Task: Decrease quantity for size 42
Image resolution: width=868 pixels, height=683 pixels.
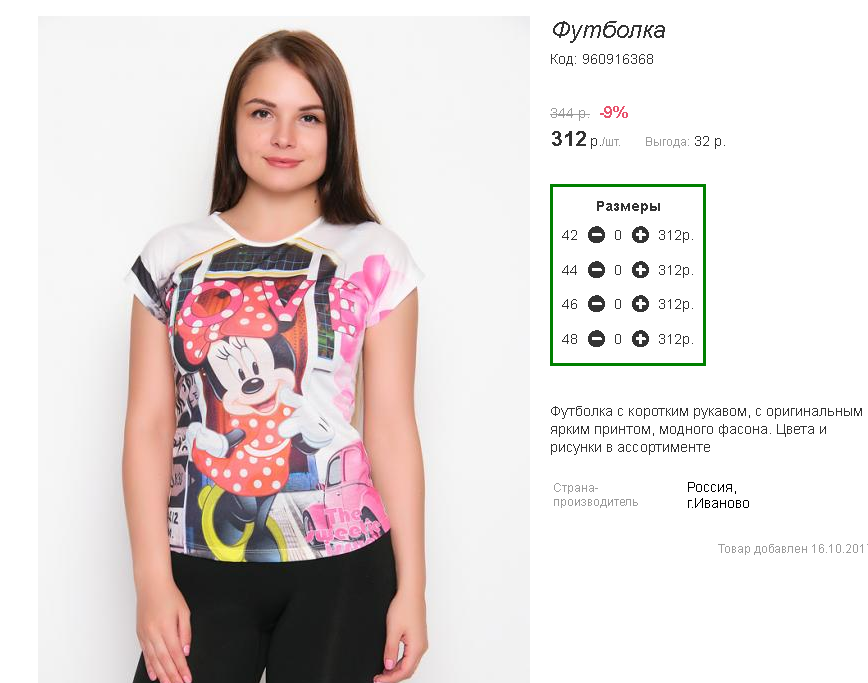Action: [596, 235]
